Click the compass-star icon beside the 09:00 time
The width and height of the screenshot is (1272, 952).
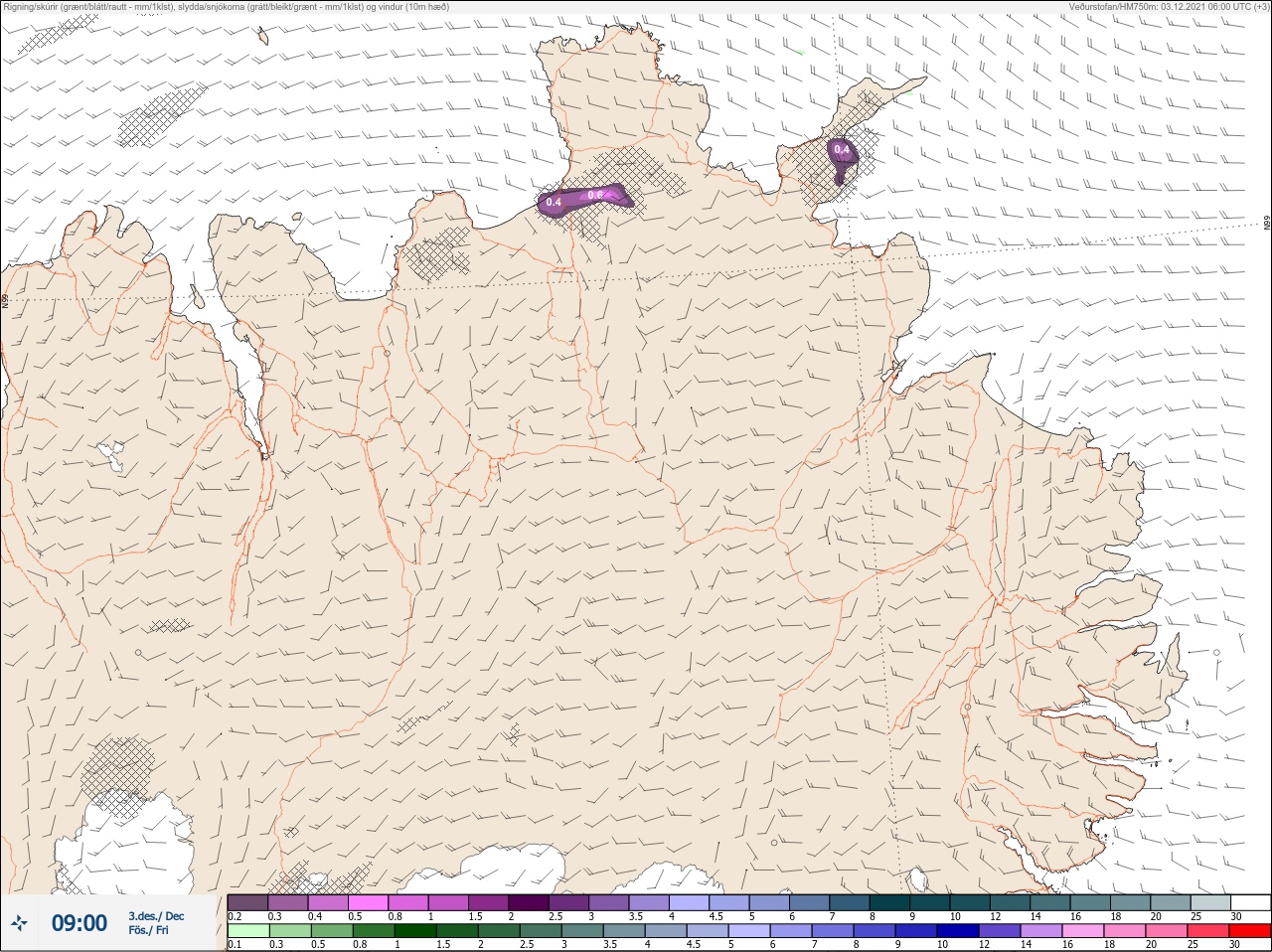[x=19, y=922]
